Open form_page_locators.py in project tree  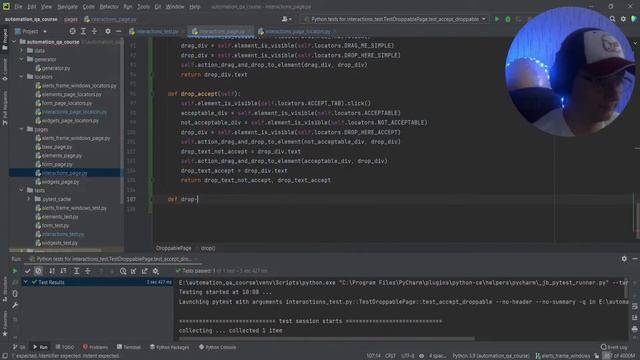tap(67, 103)
